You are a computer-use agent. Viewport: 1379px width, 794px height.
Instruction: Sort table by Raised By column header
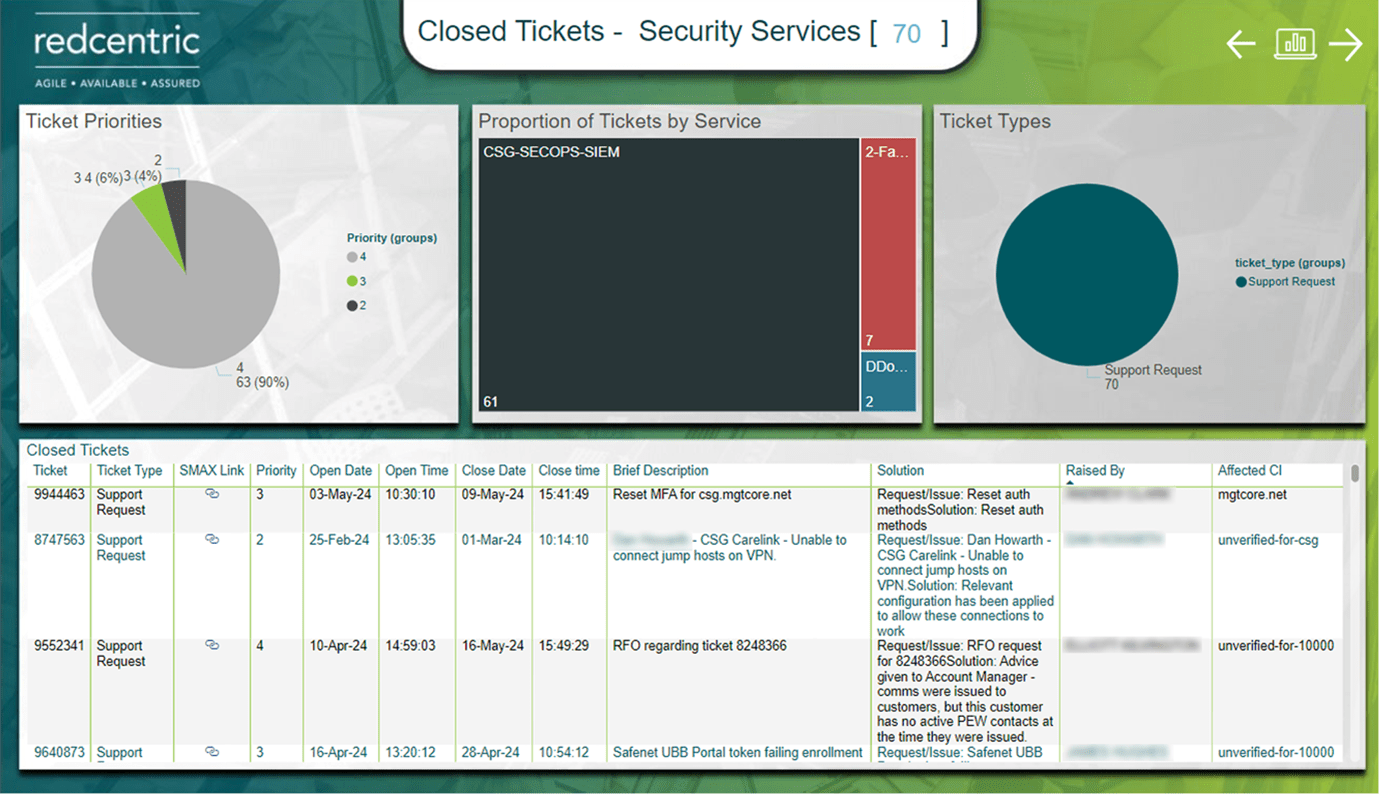coord(1095,470)
